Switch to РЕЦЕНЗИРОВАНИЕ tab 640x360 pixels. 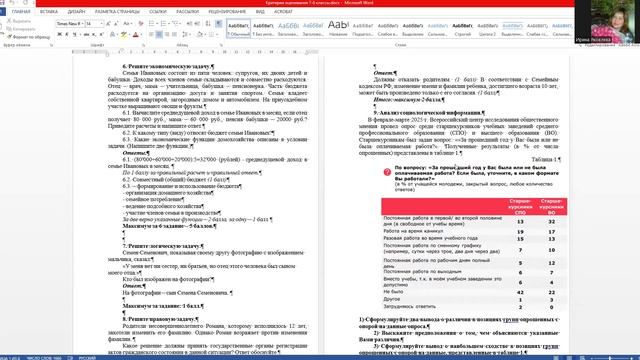227,11
